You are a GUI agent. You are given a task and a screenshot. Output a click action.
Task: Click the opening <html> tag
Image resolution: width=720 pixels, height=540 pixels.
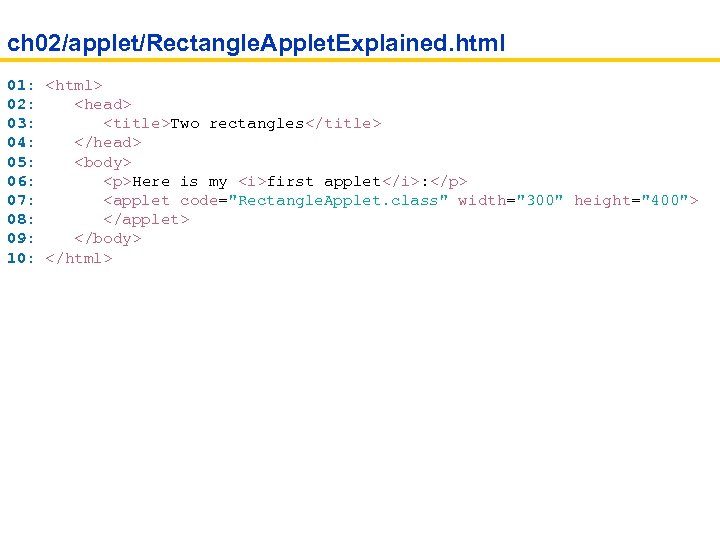(74, 85)
